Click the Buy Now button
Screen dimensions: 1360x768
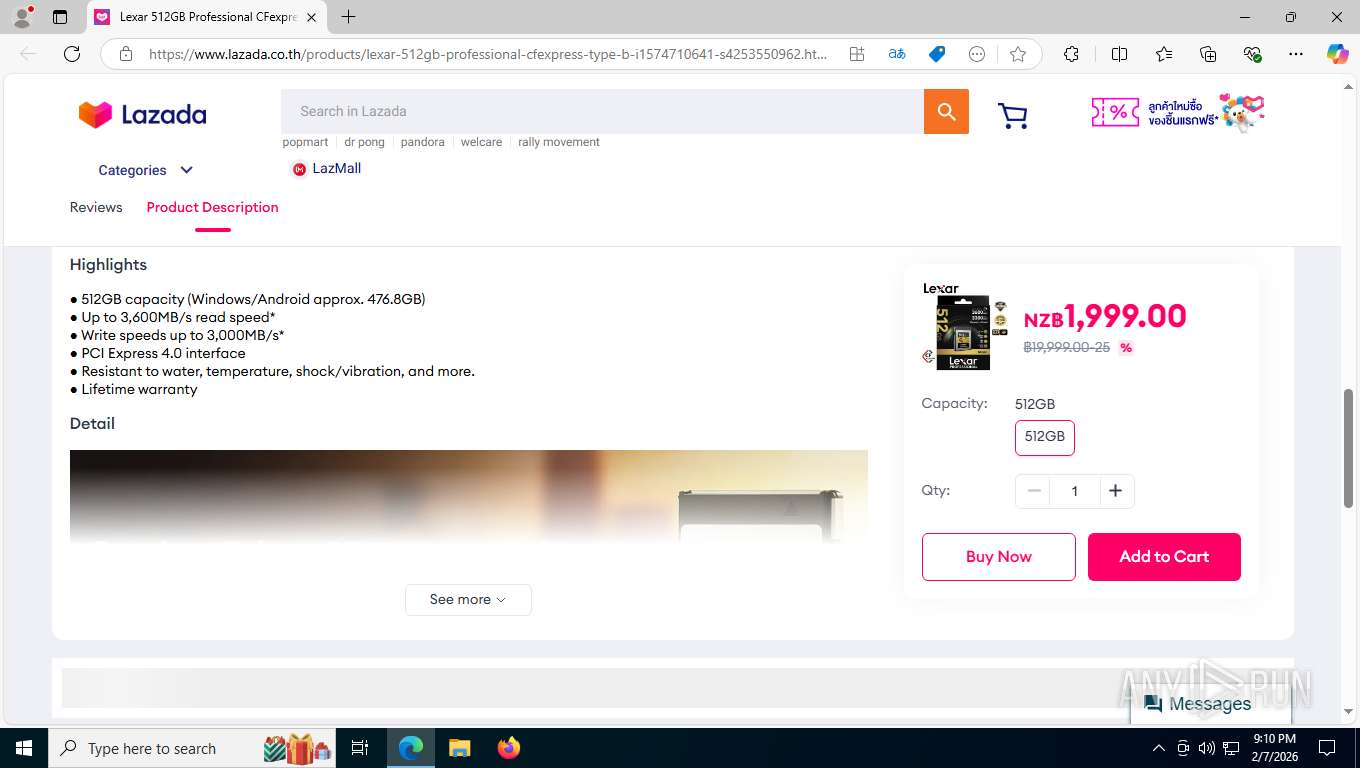(999, 557)
